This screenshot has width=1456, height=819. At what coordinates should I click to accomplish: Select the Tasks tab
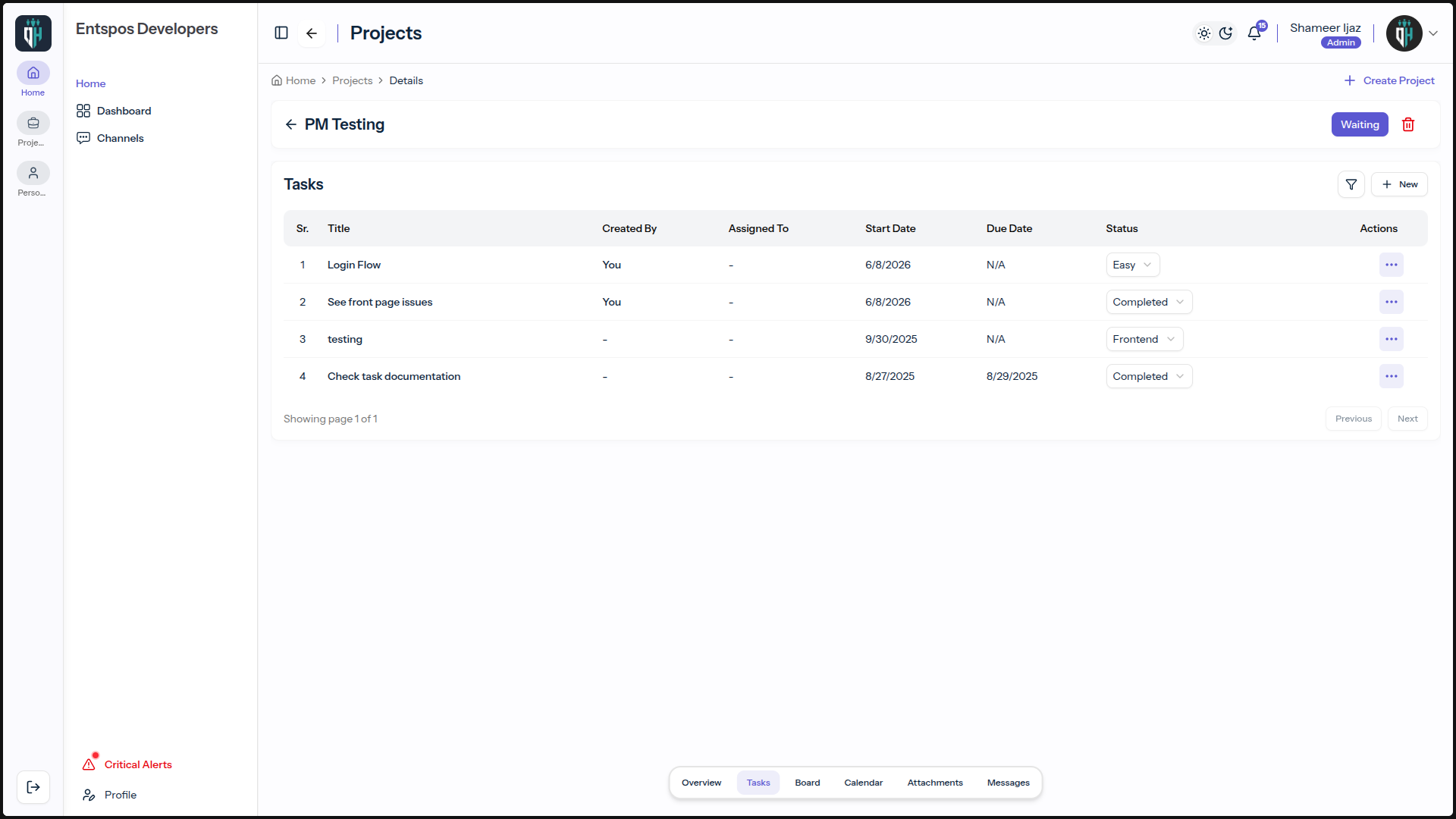pyautogui.click(x=758, y=783)
